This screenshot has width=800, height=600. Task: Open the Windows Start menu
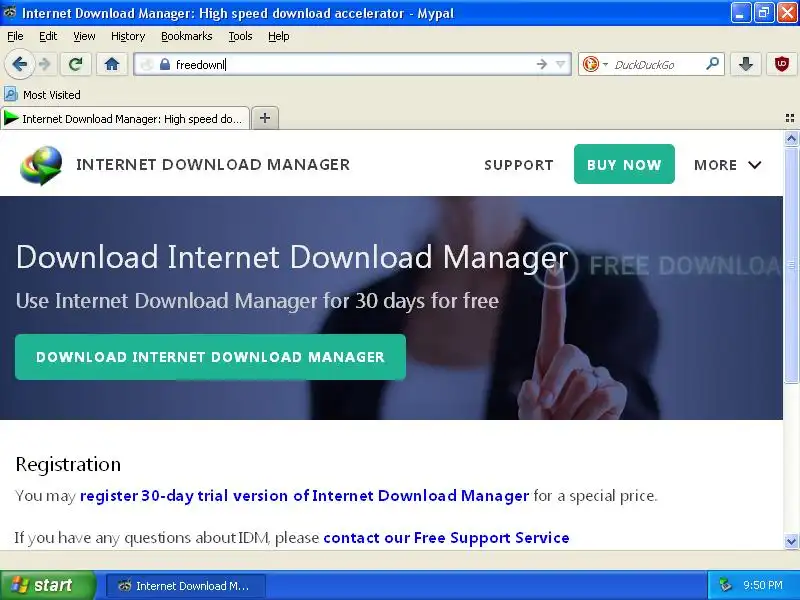pos(48,585)
